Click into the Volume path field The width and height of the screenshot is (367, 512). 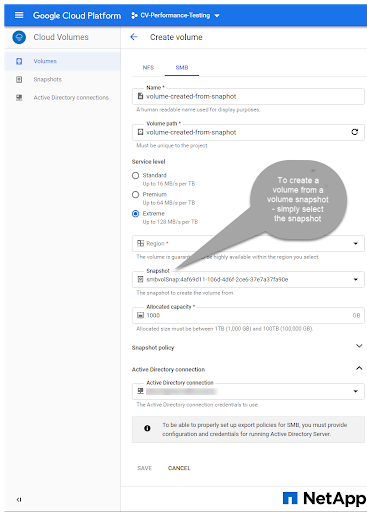(x=248, y=132)
